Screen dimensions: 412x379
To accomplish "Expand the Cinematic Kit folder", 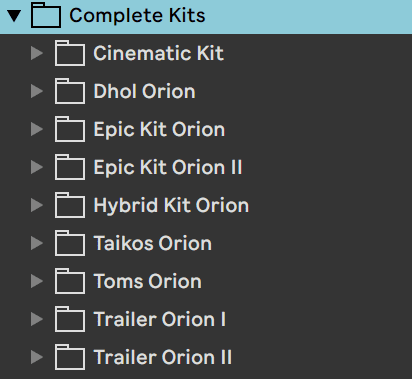I will 37,53.
